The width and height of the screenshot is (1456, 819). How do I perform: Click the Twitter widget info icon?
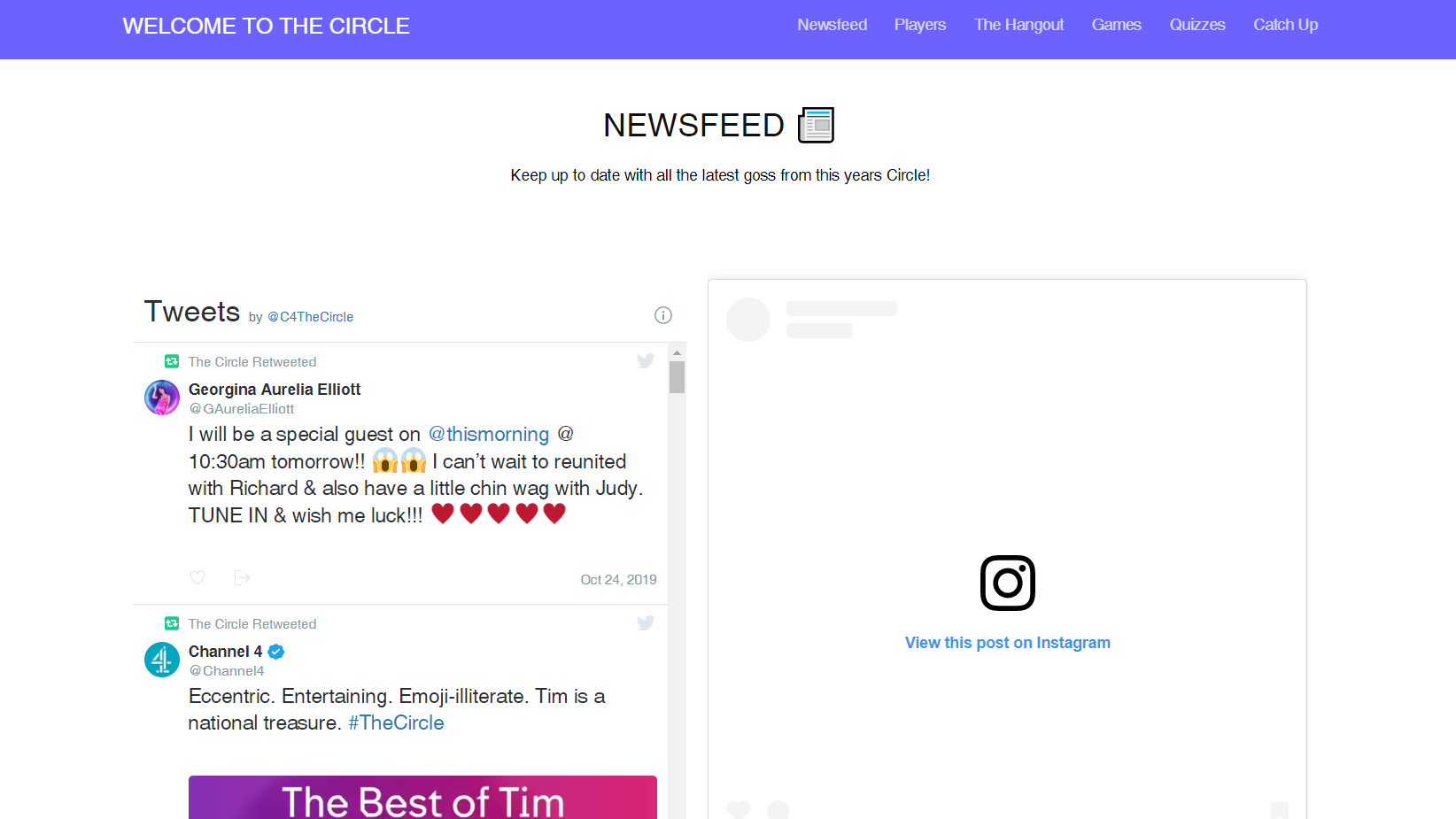tap(663, 315)
